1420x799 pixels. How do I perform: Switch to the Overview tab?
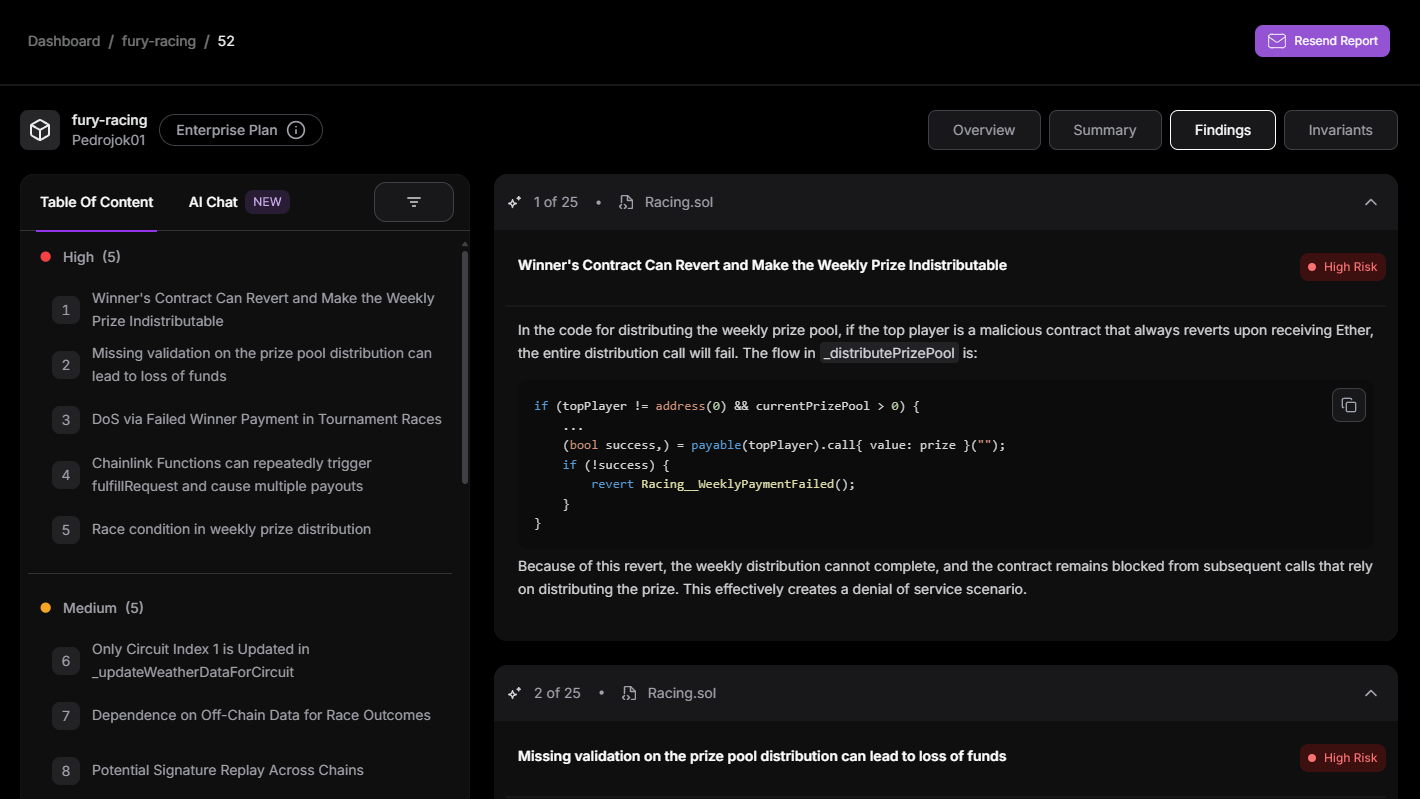[x=984, y=130]
